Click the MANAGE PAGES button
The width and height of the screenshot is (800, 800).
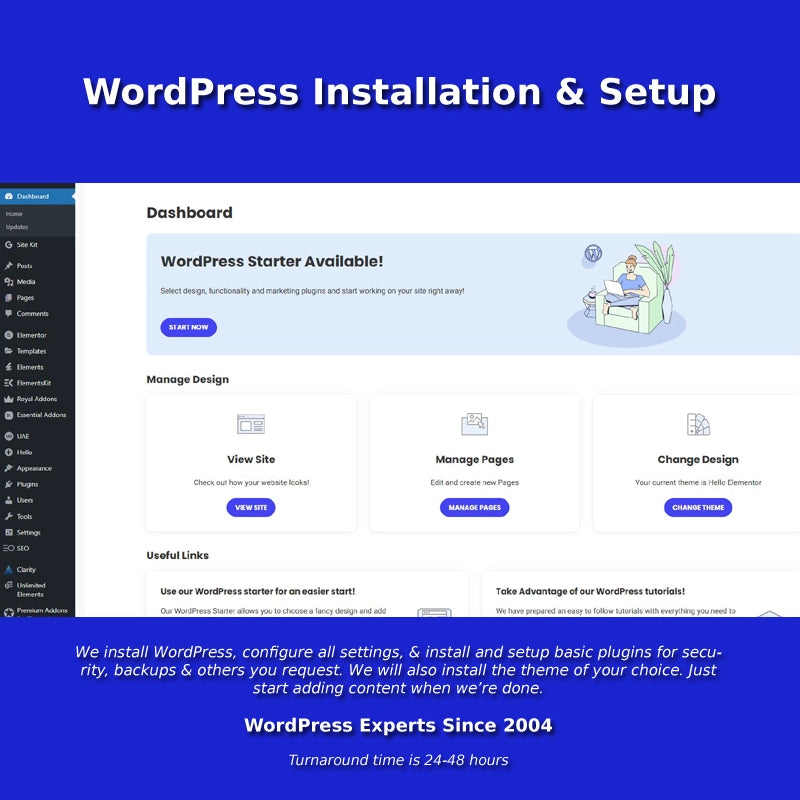pos(474,507)
